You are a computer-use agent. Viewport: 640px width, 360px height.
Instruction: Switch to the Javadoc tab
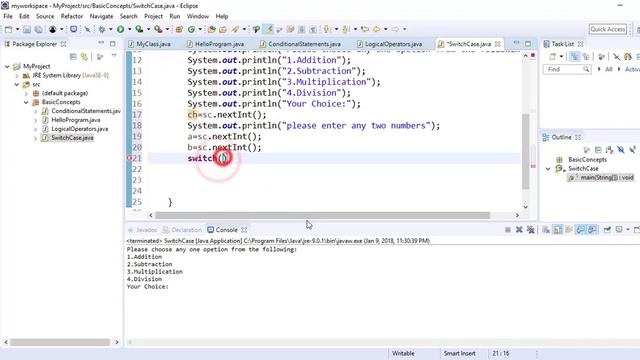click(143, 230)
